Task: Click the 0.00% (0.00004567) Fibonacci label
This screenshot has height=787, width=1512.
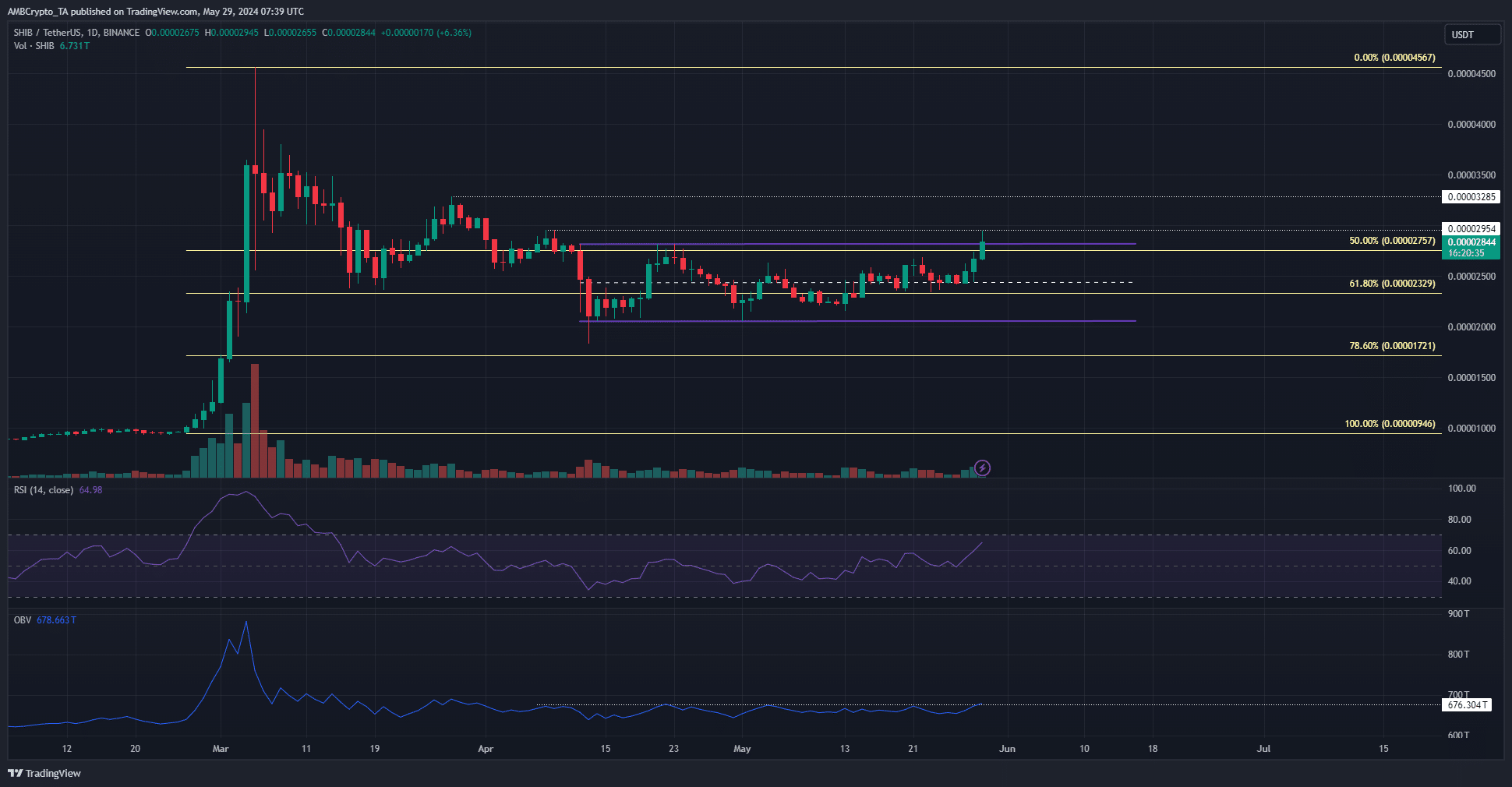Action: 1394,58
